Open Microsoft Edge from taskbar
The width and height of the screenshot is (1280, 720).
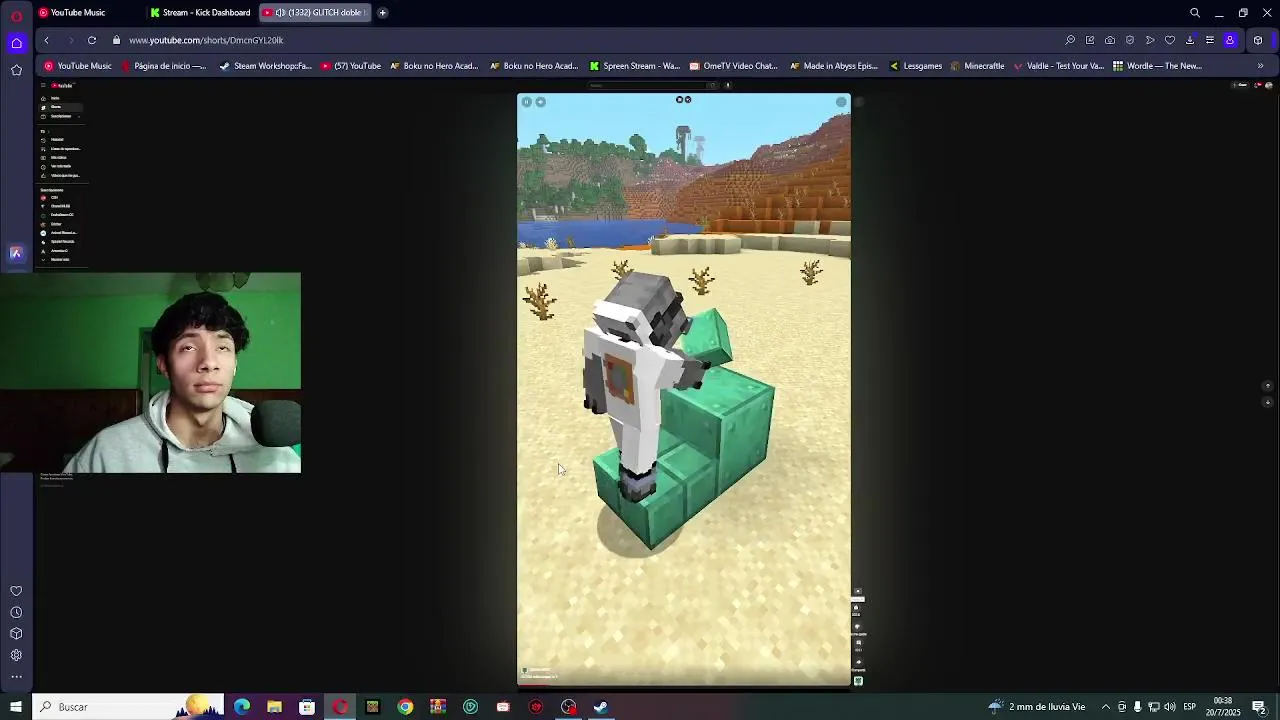pos(242,707)
